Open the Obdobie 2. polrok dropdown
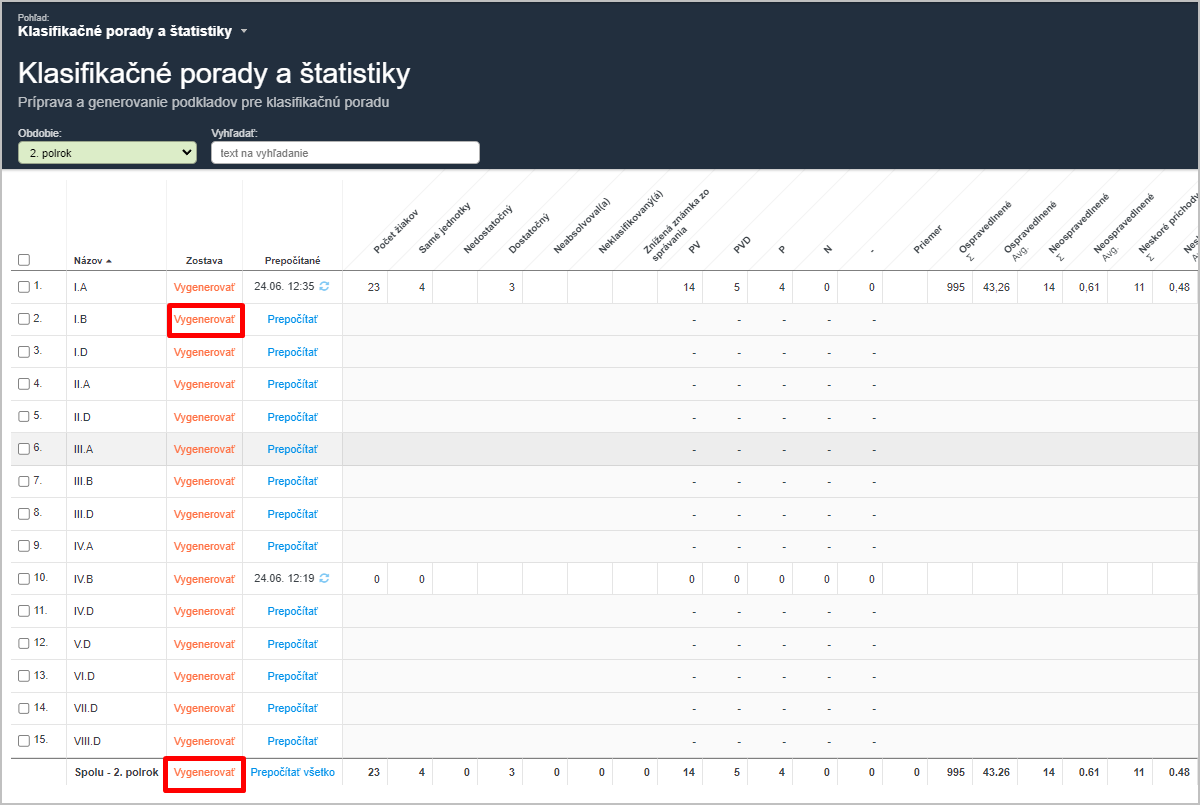This screenshot has height=805, width=1200. pos(107,153)
